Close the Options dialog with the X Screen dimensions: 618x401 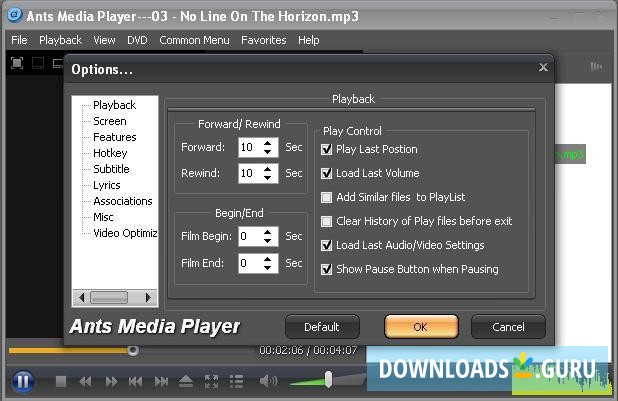pyautogui.click(x=543, y=67)
